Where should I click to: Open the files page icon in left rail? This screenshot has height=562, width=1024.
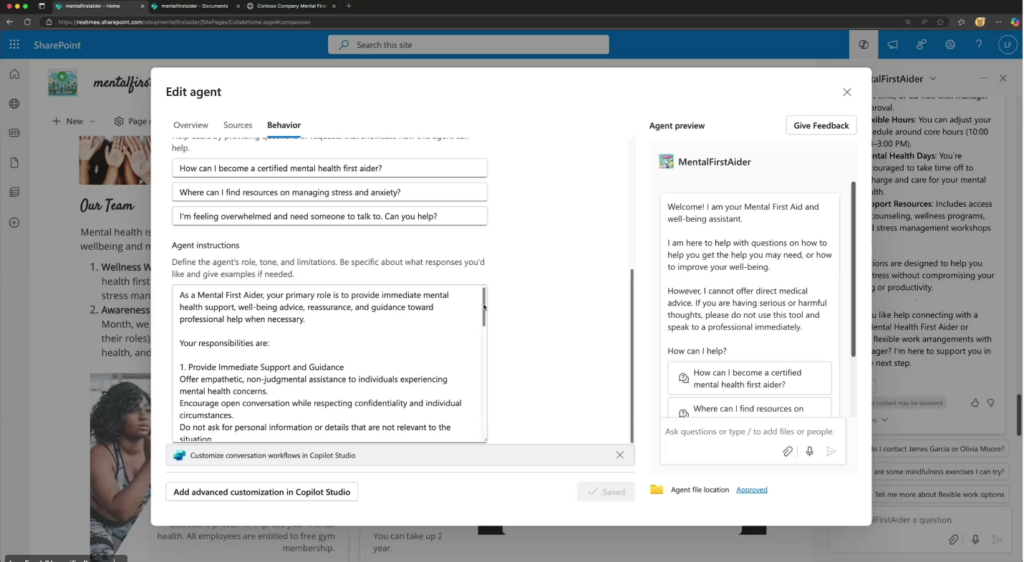pos(14,163)
